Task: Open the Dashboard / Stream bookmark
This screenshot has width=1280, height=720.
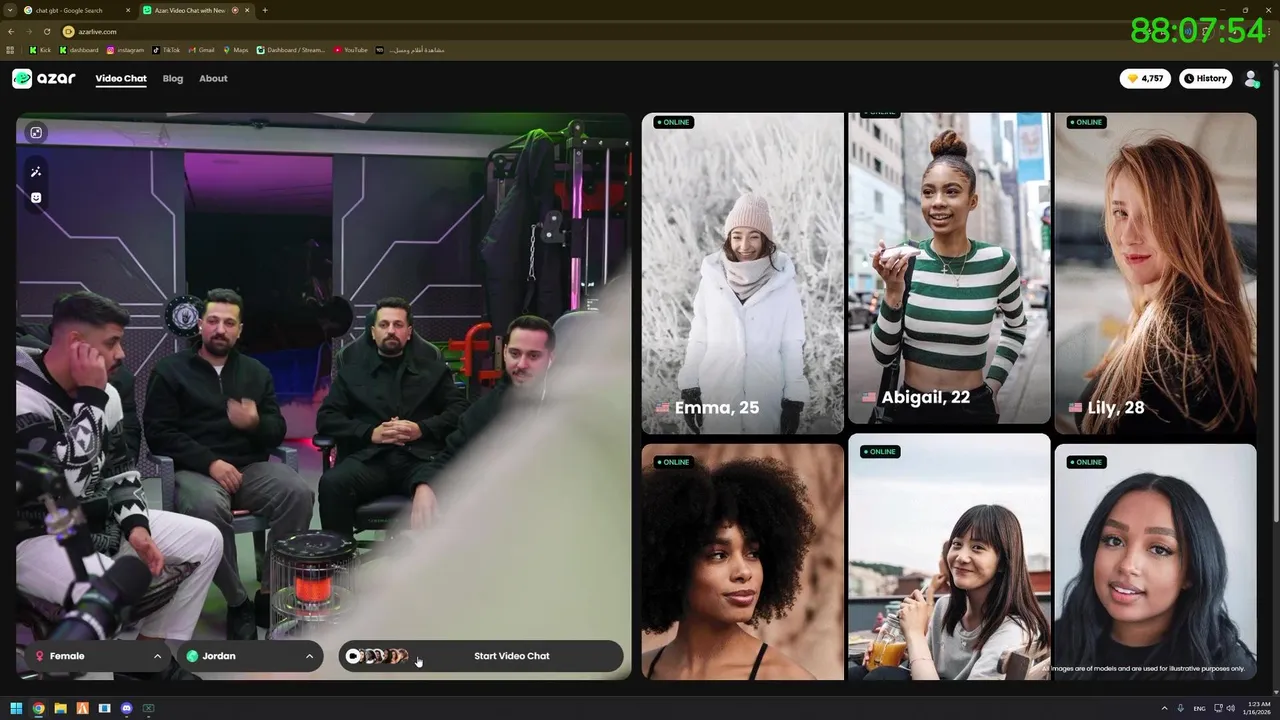Action: [x=291, y=50]
